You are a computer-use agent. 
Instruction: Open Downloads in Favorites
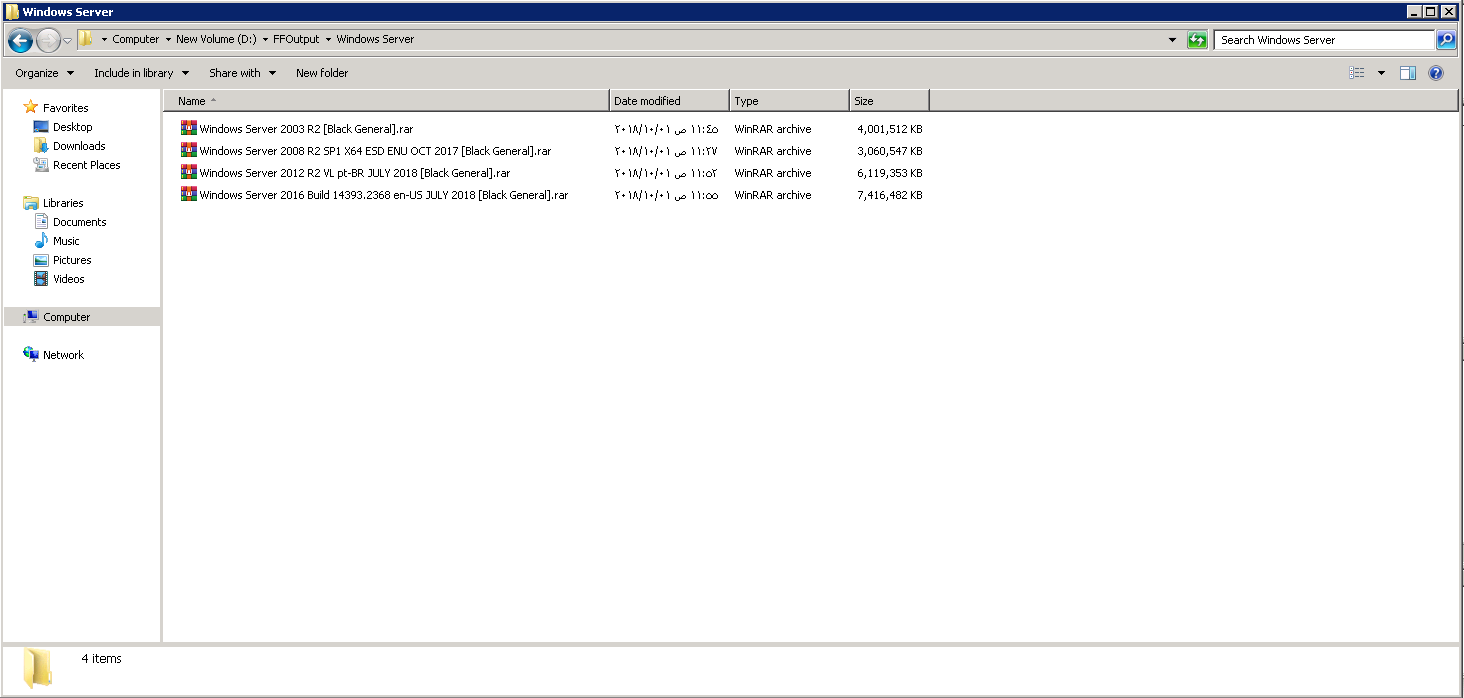[79, 146]
